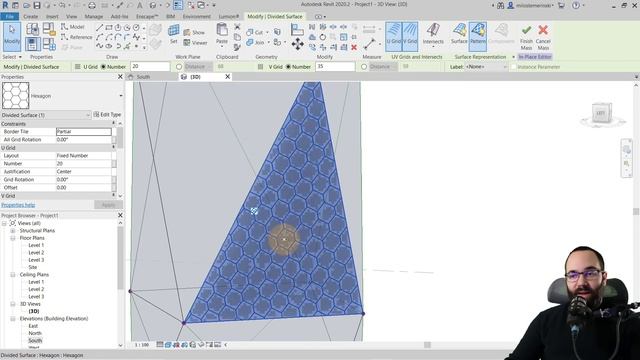This screenshot has height=360, width=640.
Task: Click the Reference line button
Action: point(77,37)
